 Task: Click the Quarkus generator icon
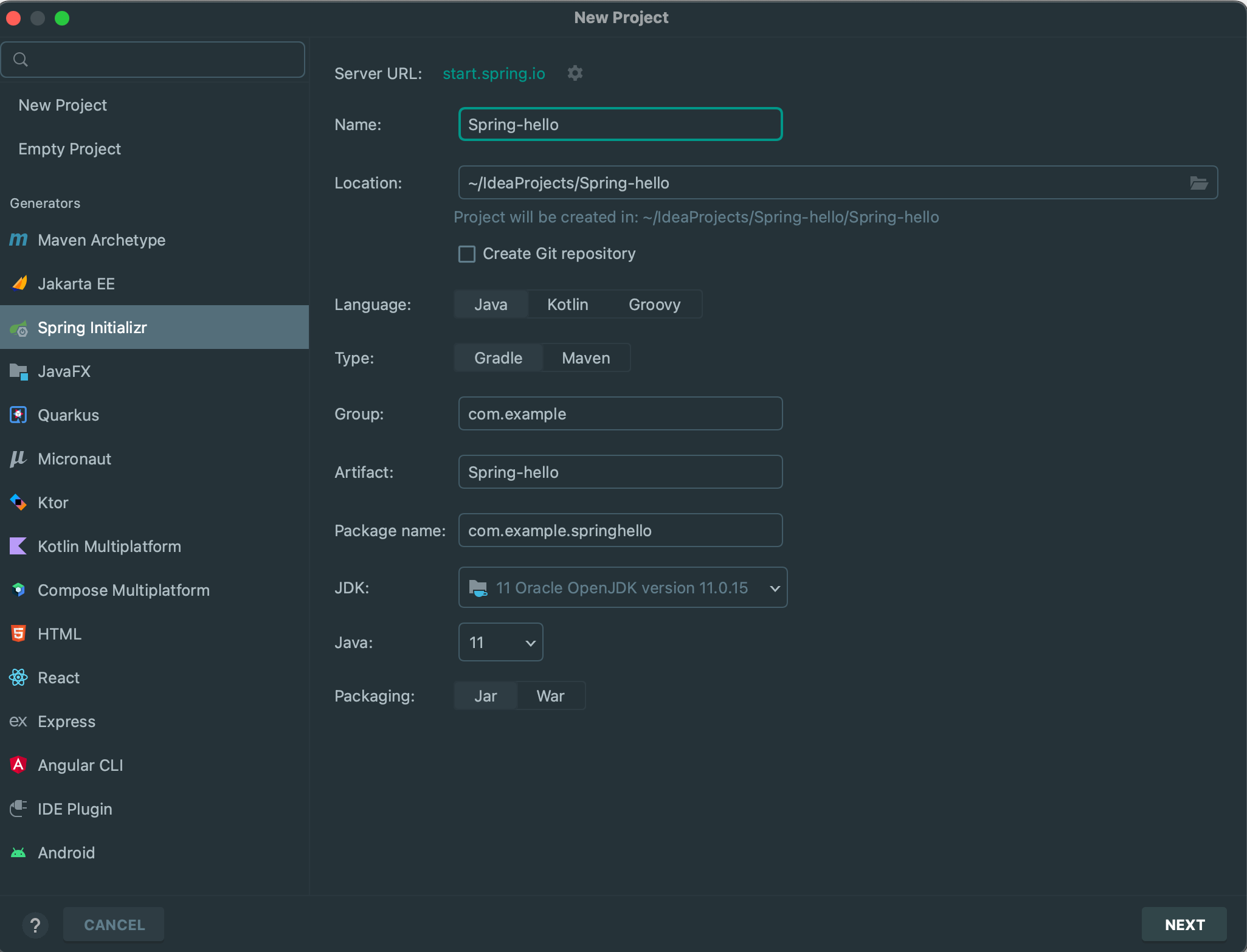coord(18,415)
